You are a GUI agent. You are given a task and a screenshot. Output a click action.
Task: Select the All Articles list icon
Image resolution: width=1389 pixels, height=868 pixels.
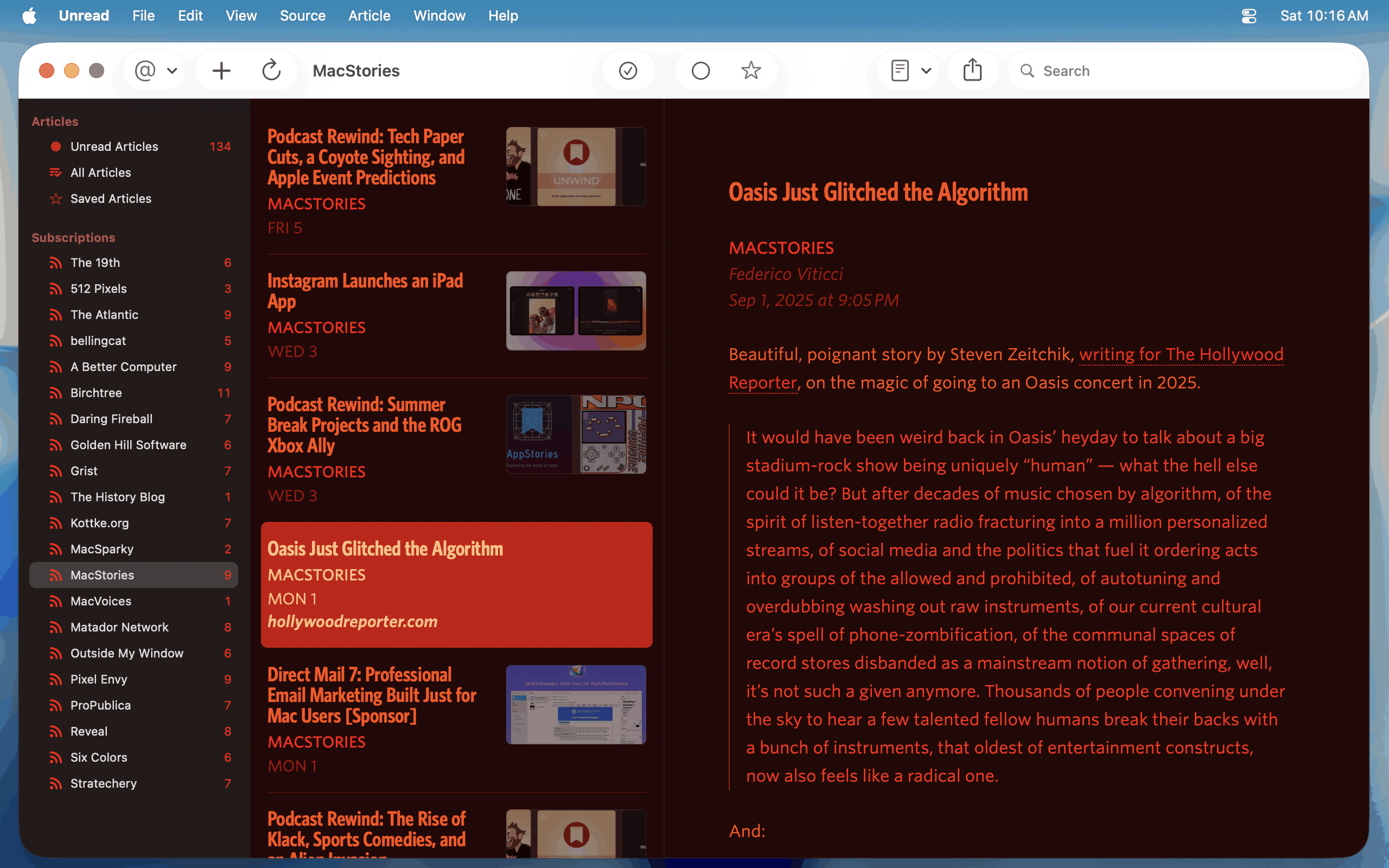pyautogui.click(x=56, y=173)
